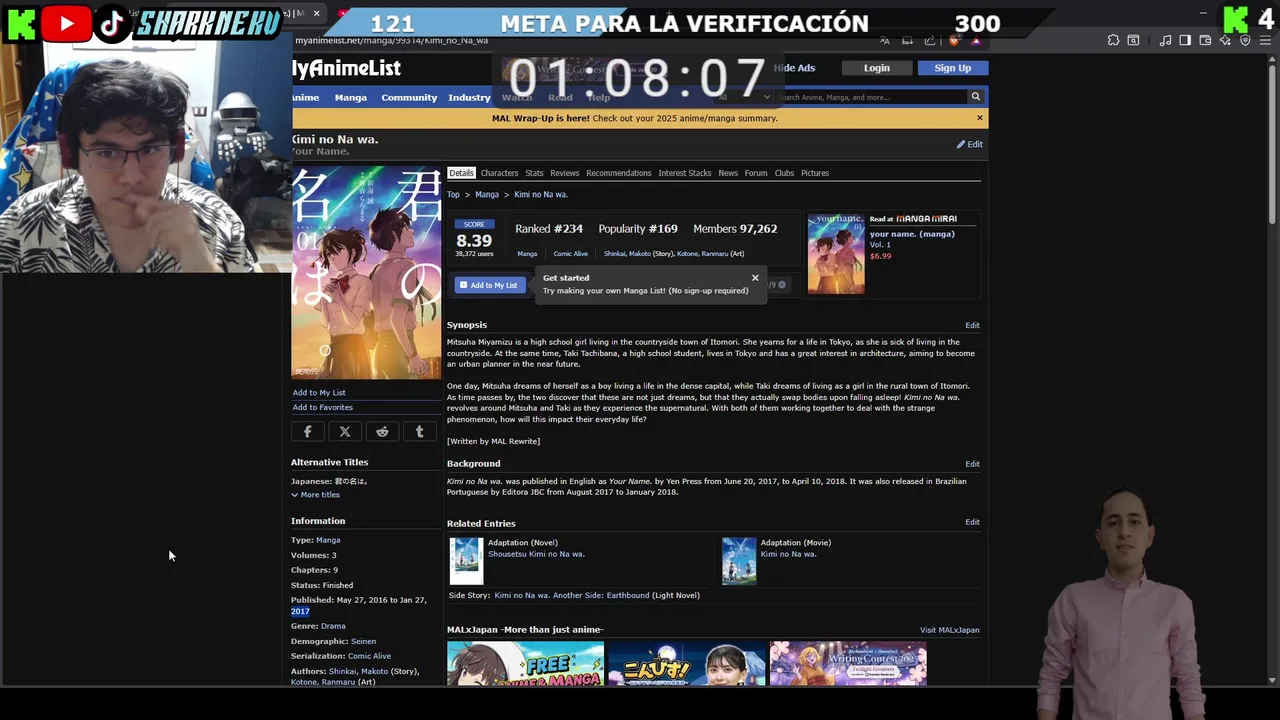Click Comic Alive serialization link in Information
The image size is (1280, 720).
369,656
